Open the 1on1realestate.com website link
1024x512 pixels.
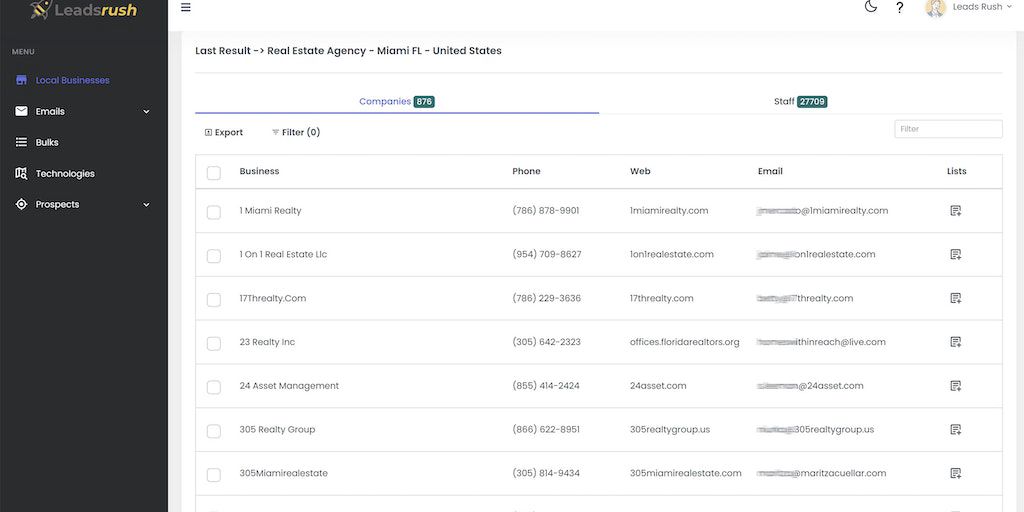click(x=671, y=255)
